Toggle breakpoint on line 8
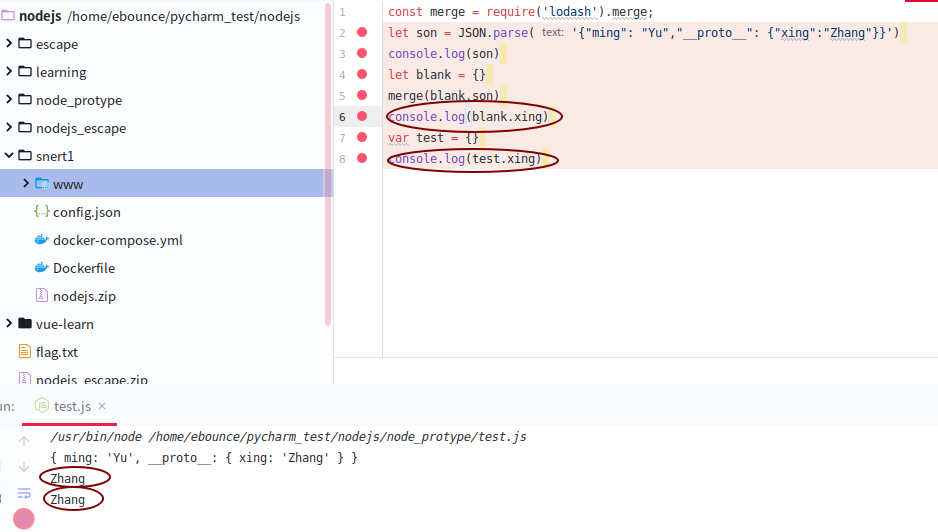This screenshot has width=938, height=532. tap(362, 159)
